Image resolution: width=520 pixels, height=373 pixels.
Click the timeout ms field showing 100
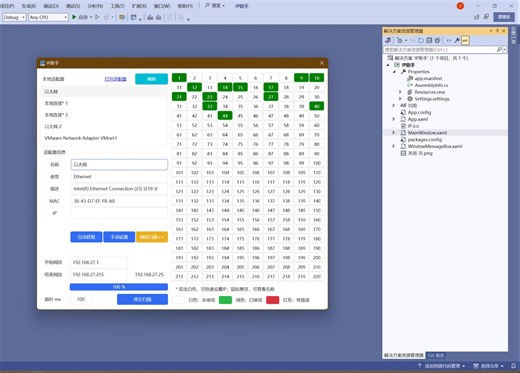[81, 299]
